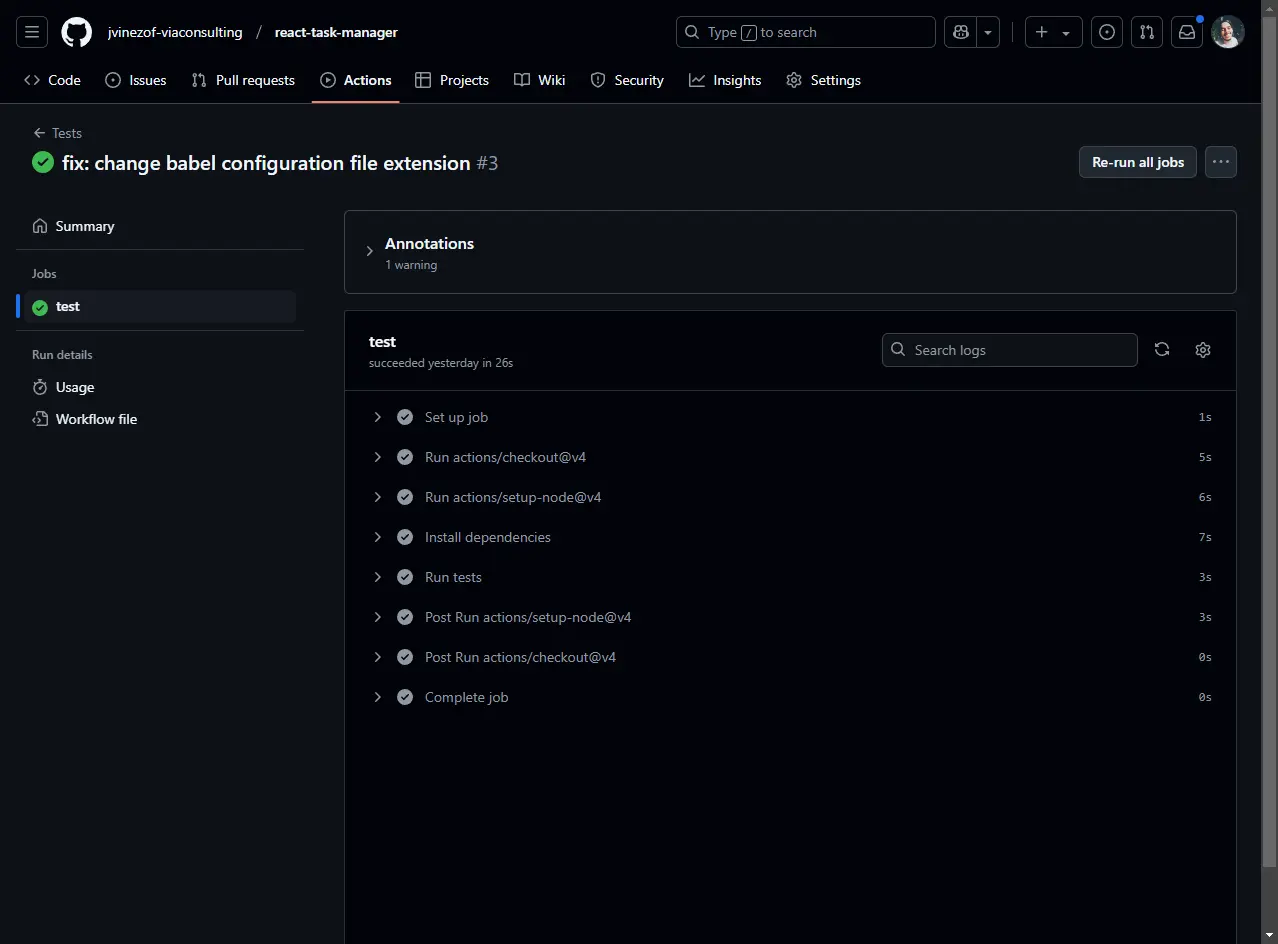Expand the Annotations section chevron

[369, 251]
